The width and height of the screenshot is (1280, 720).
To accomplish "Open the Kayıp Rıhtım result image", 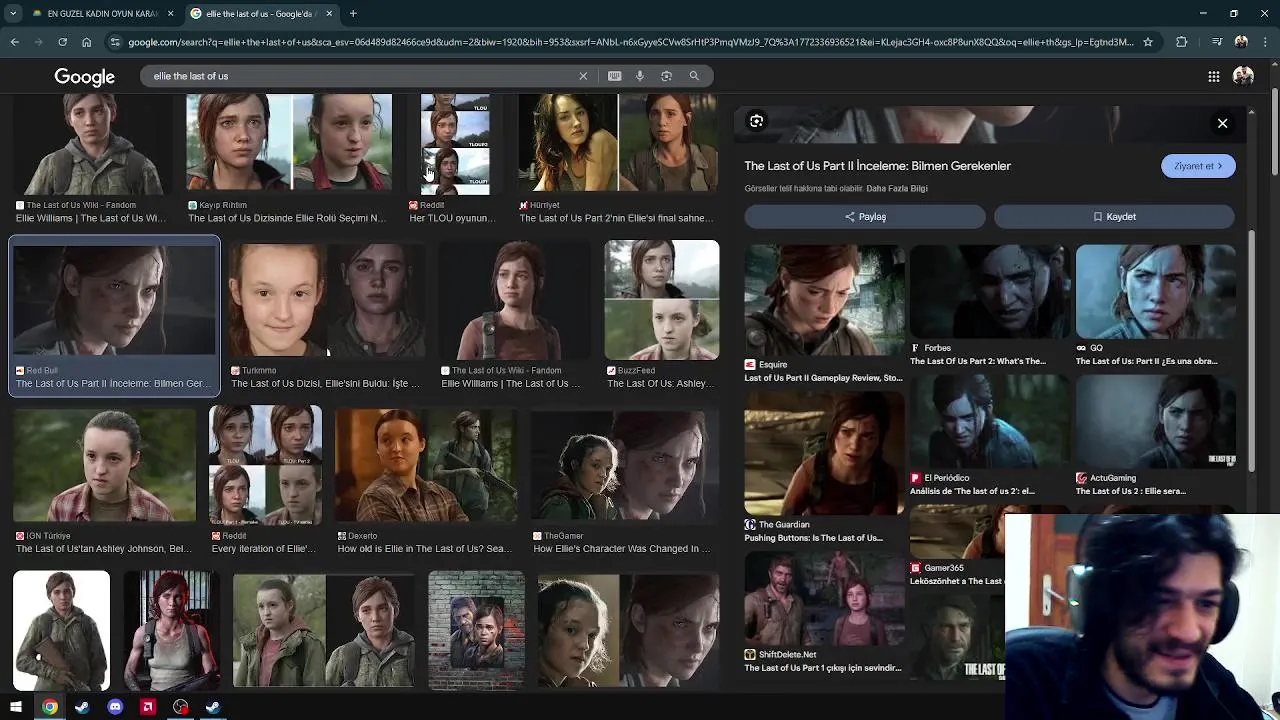I will click(x=289, y=142).
